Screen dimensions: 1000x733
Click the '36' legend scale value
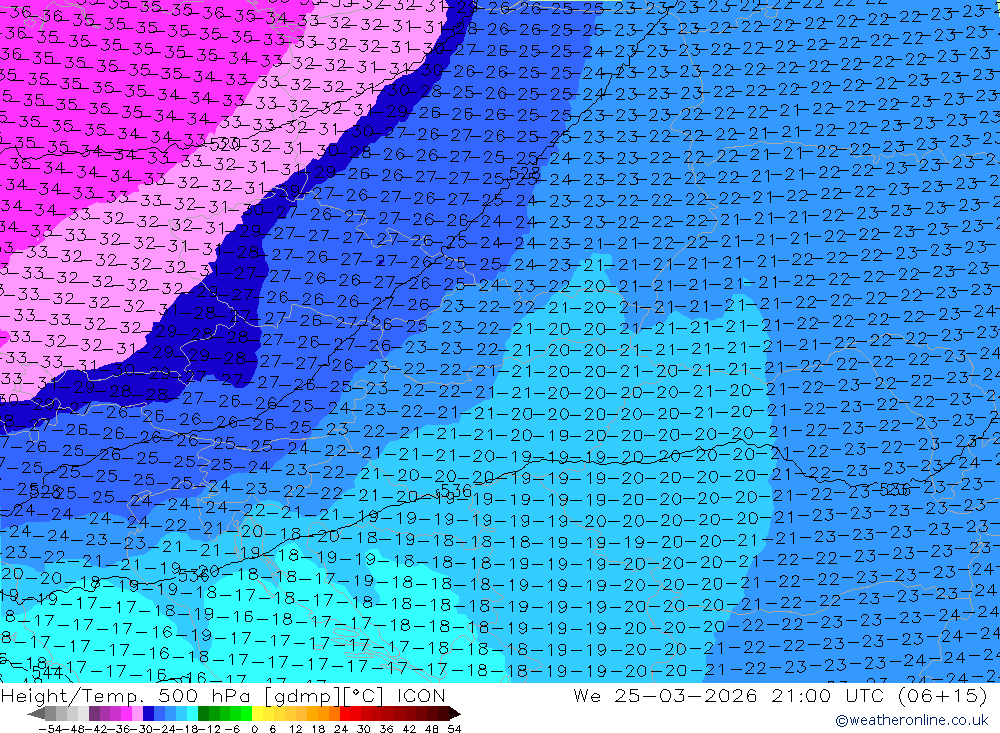pos(386,729)
